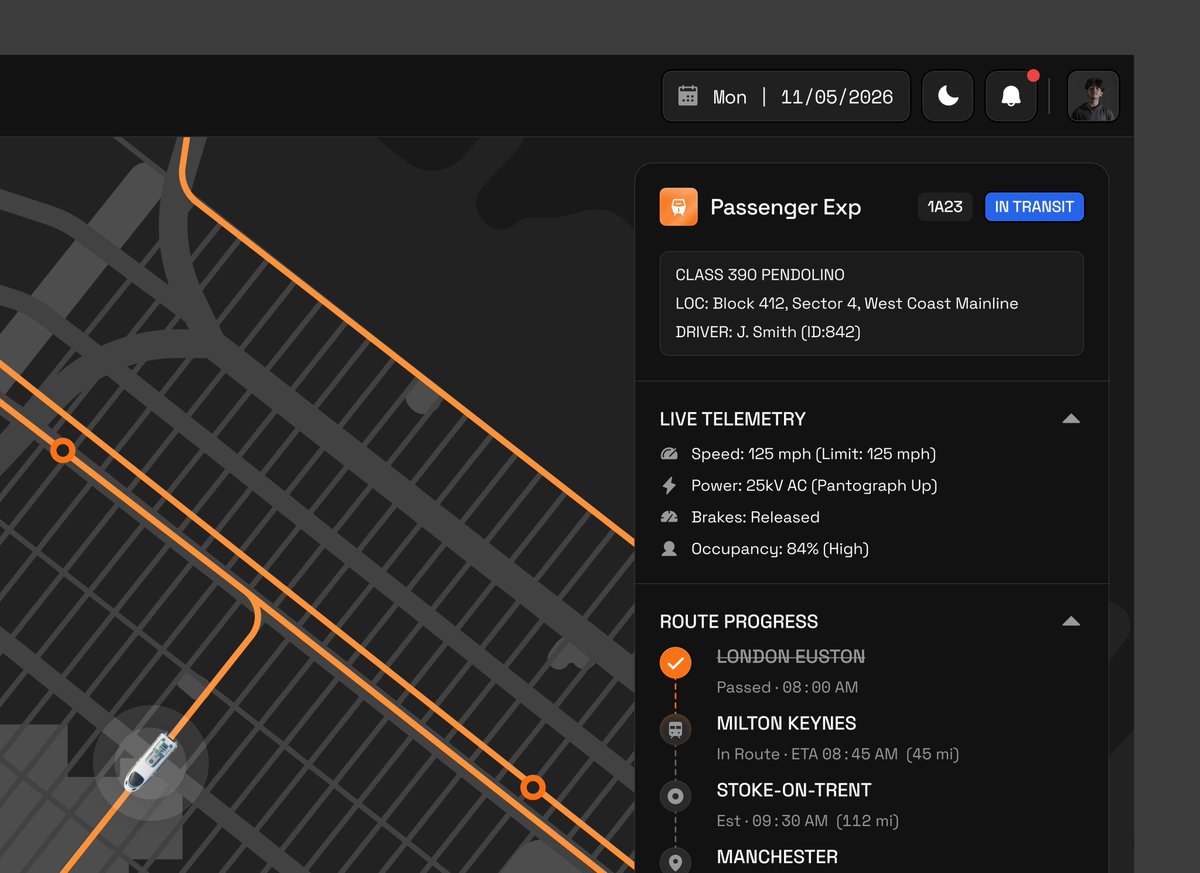Click the location pin icon for Manchester
The image size is (1200, 873).
point(675,861)
